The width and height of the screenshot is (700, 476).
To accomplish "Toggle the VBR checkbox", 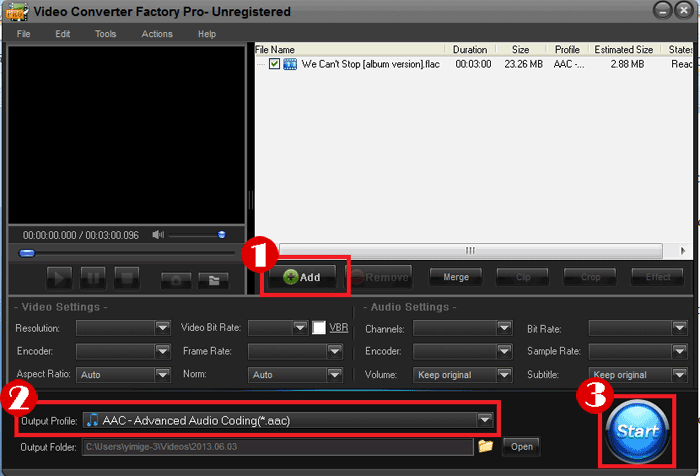I will (x=318, y=328).
